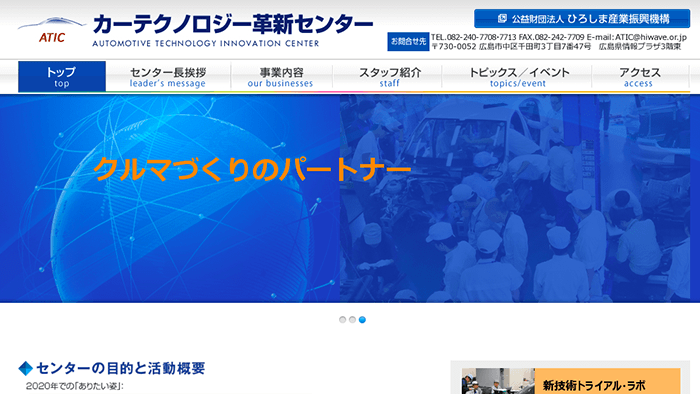Click the お問合せ先 contact badge
700x394 pixels.
408,41
